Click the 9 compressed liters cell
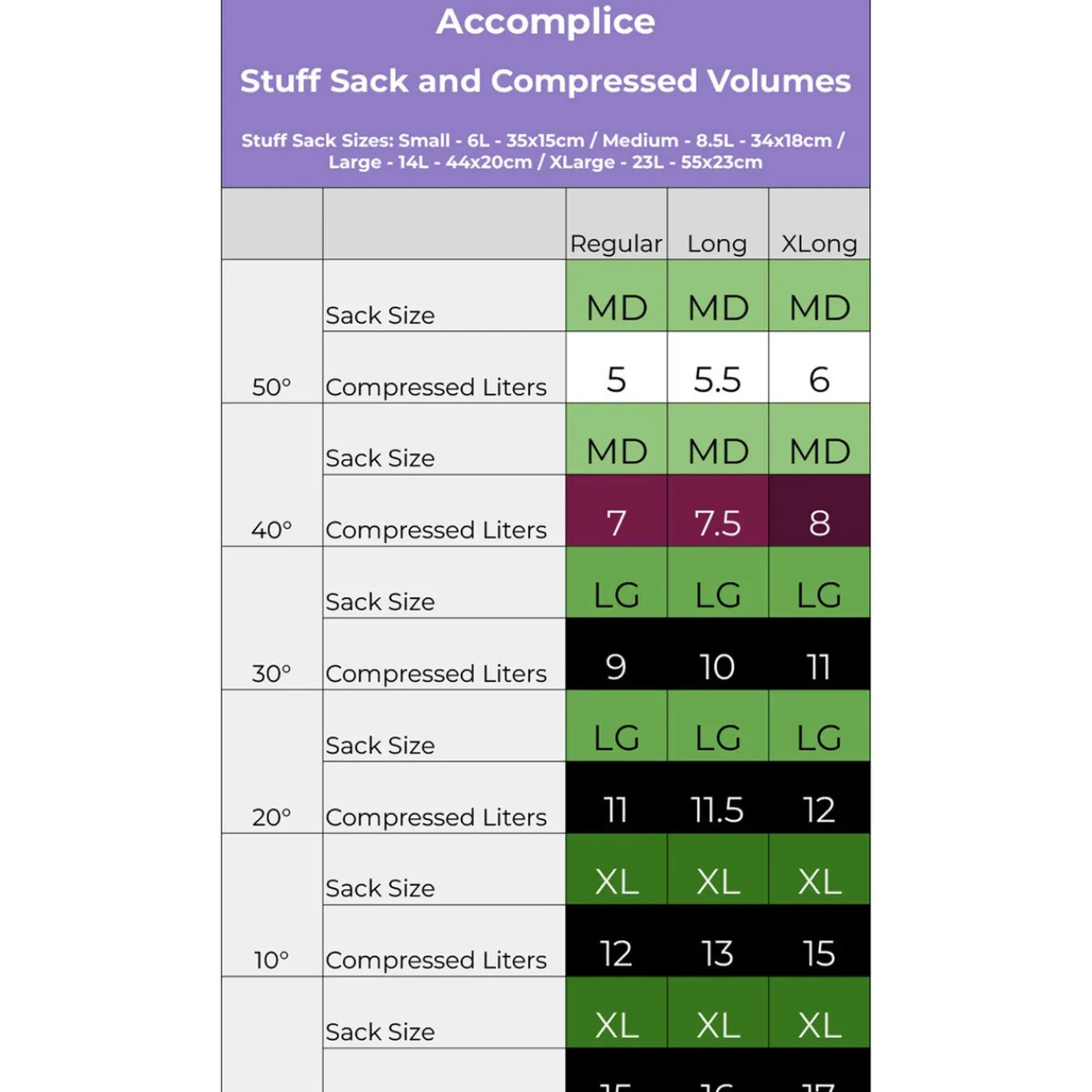 [616, 665]
